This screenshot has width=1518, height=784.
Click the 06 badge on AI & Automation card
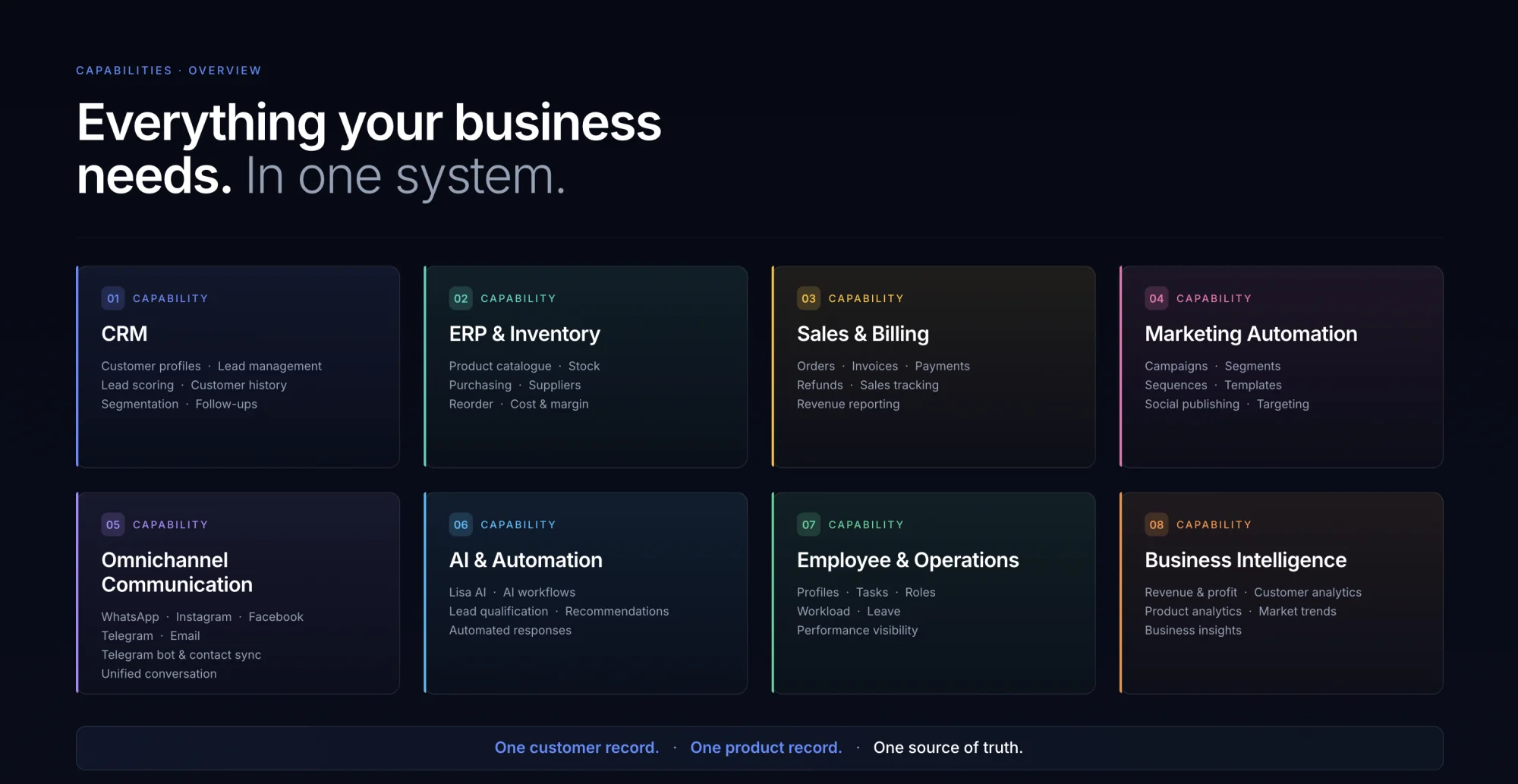tap(461, 524)
